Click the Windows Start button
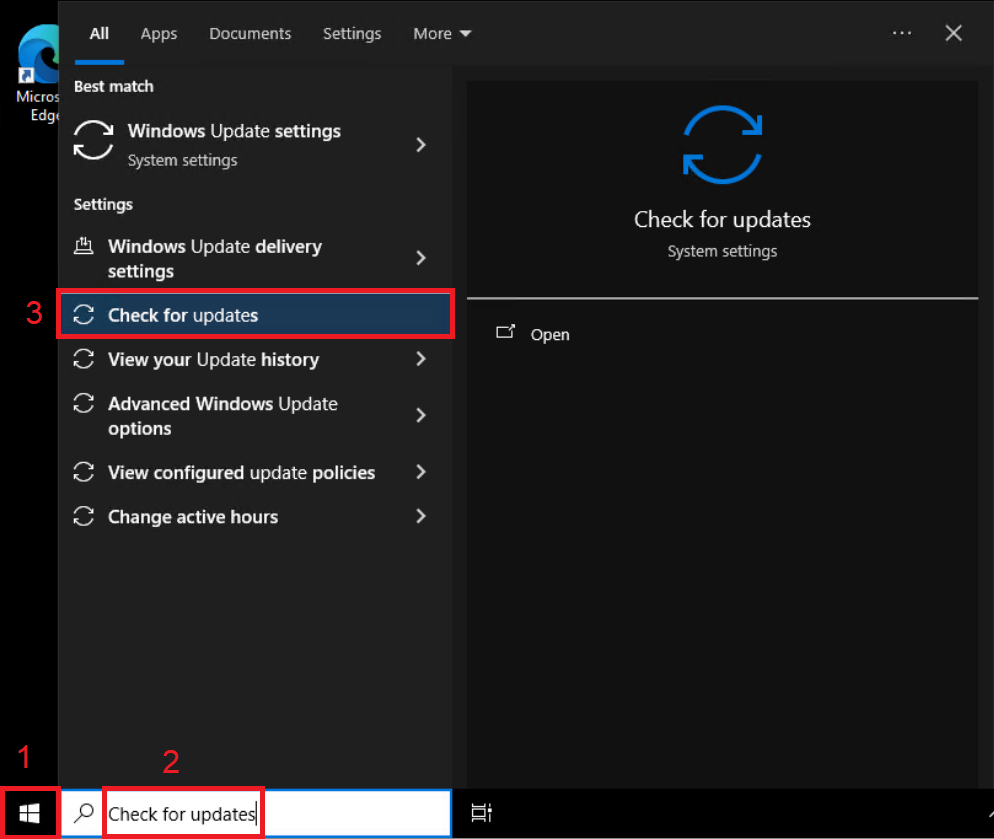 (x=29, y=813)
